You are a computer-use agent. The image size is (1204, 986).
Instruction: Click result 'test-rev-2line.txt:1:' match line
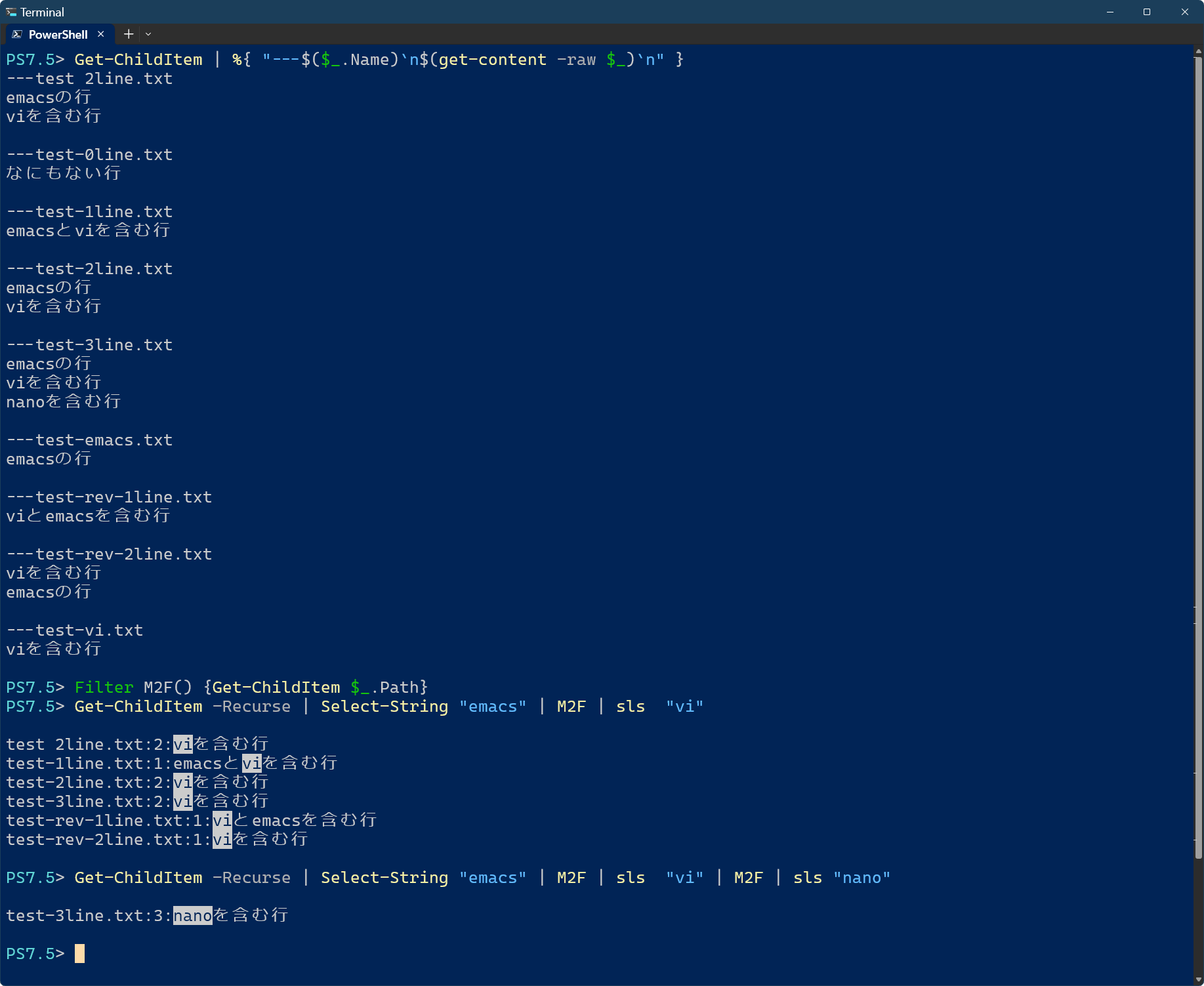click(x=157, y=839)
